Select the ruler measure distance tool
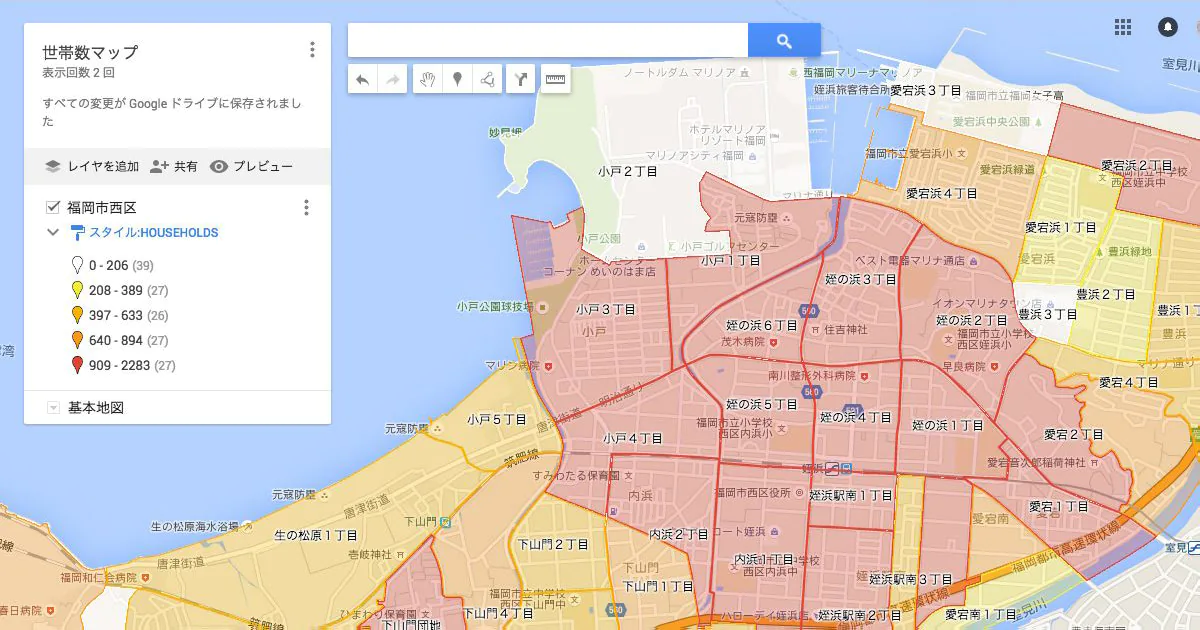The width and height of the screenshot is (1200, 630). [554, 79]
